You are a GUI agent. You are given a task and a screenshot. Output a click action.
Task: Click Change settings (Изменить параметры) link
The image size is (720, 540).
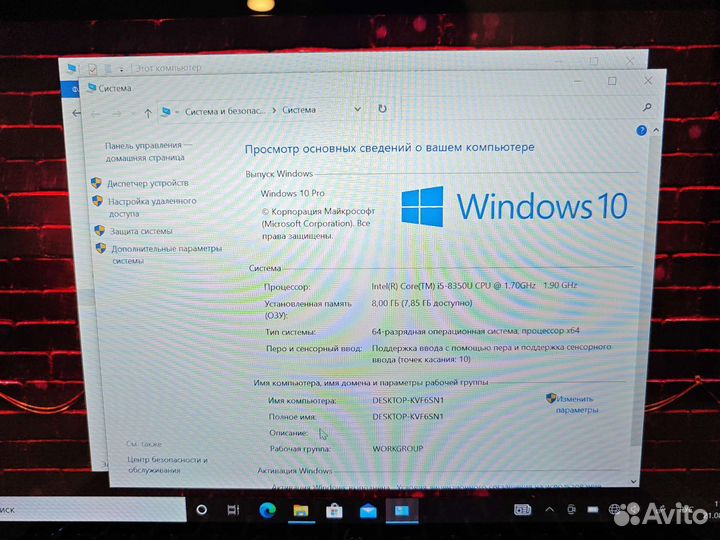[576, 404]
